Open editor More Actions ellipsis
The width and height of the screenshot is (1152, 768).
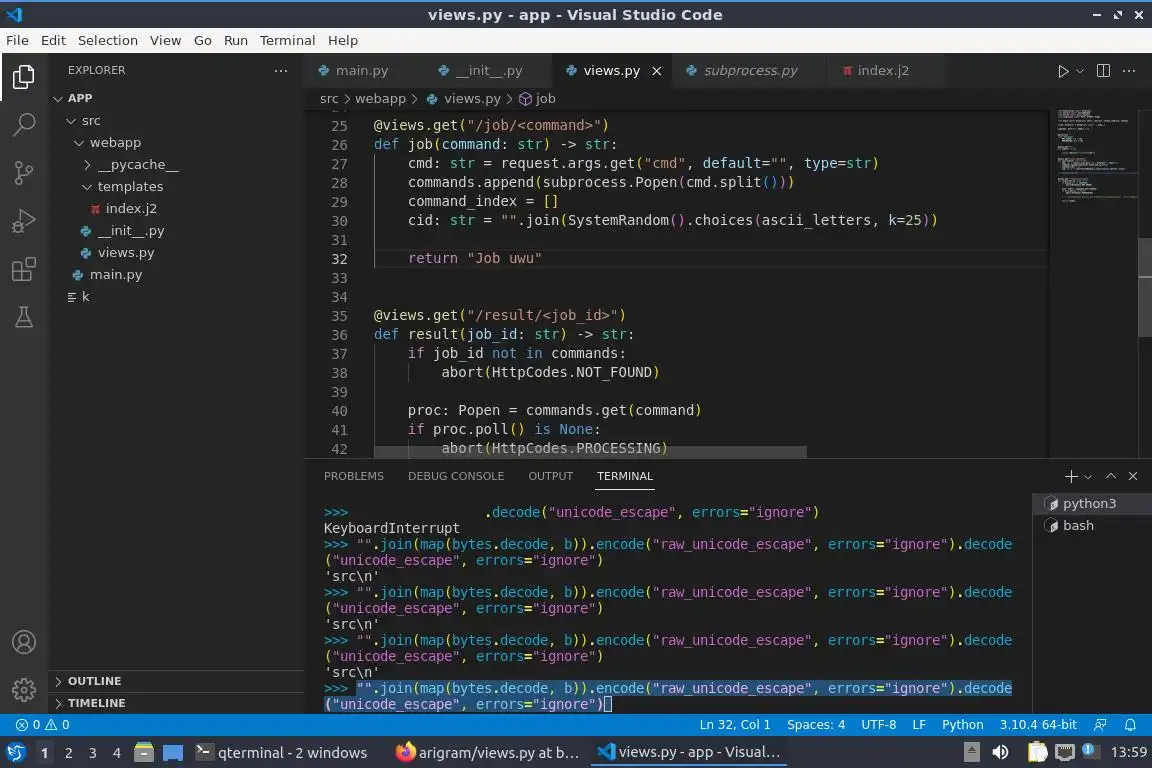pyautogui.click(x=1129, y=71)
